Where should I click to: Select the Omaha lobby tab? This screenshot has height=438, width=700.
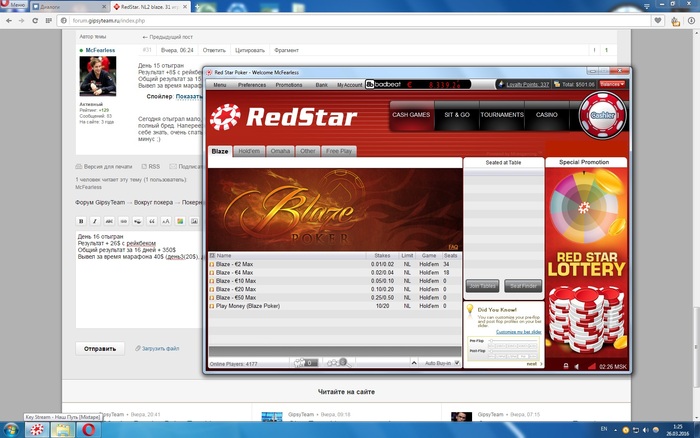pos(280,151)
